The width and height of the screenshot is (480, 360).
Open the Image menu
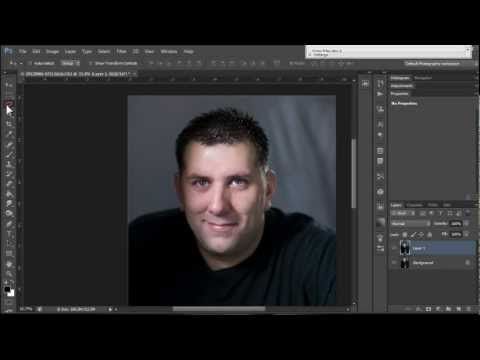[52, 51]
